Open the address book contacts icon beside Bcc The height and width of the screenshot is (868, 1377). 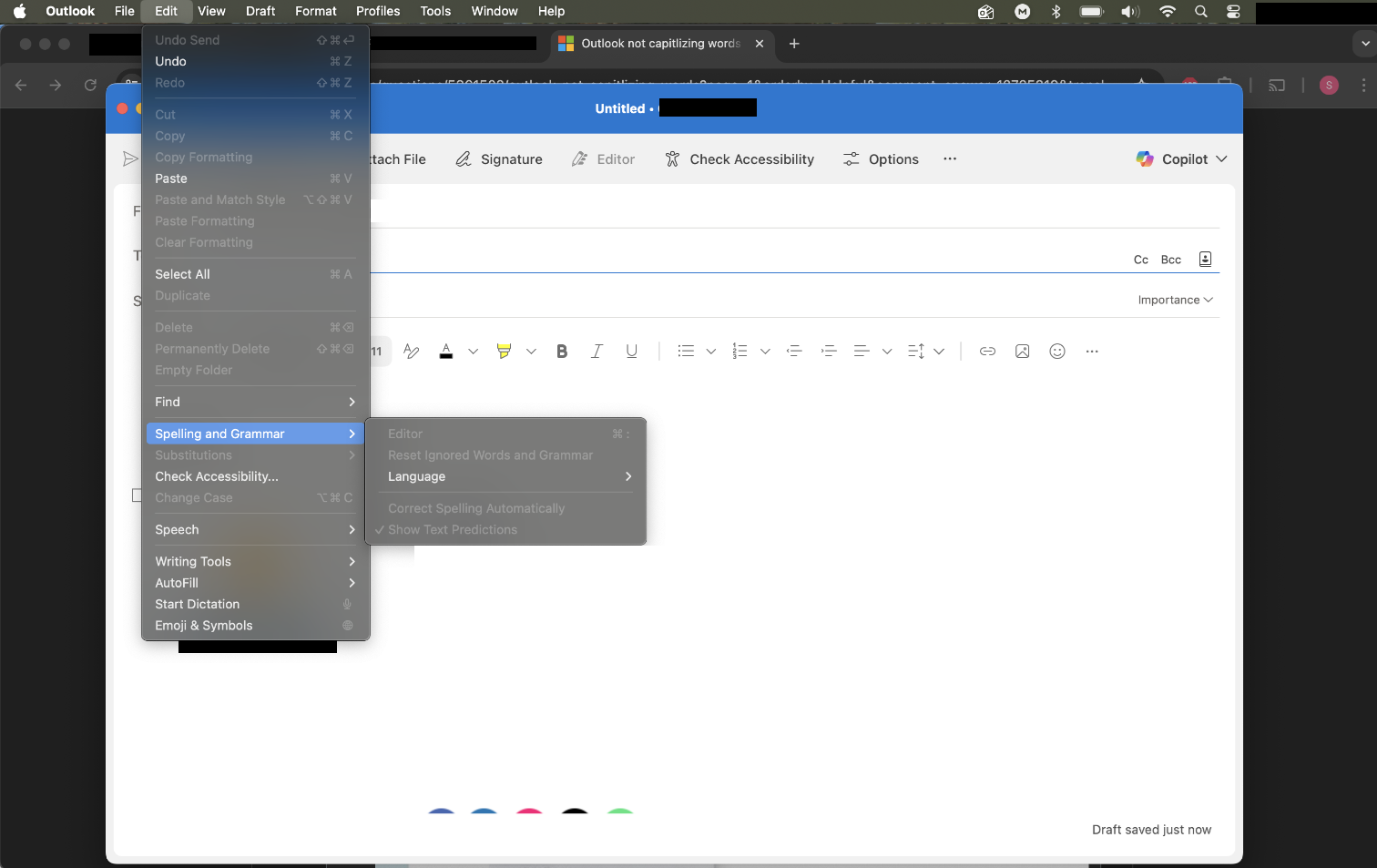pyautogui.click(x=1205, y=259)
